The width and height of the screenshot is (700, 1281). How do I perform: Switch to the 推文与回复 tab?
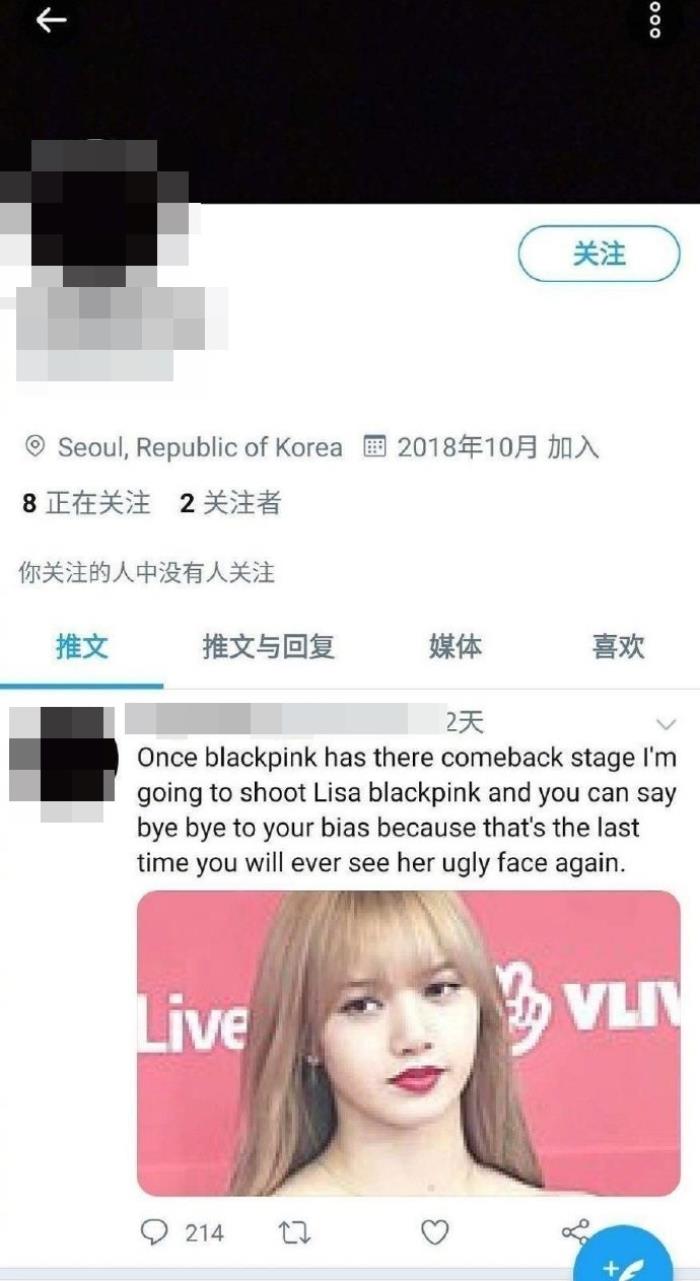pos(268,647)
